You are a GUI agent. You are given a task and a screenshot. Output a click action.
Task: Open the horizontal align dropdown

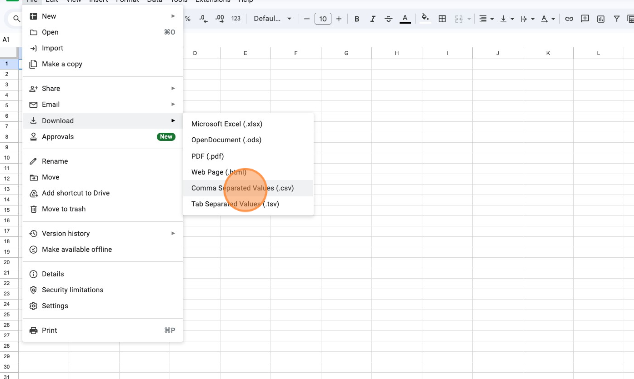(x=486, y=19)
